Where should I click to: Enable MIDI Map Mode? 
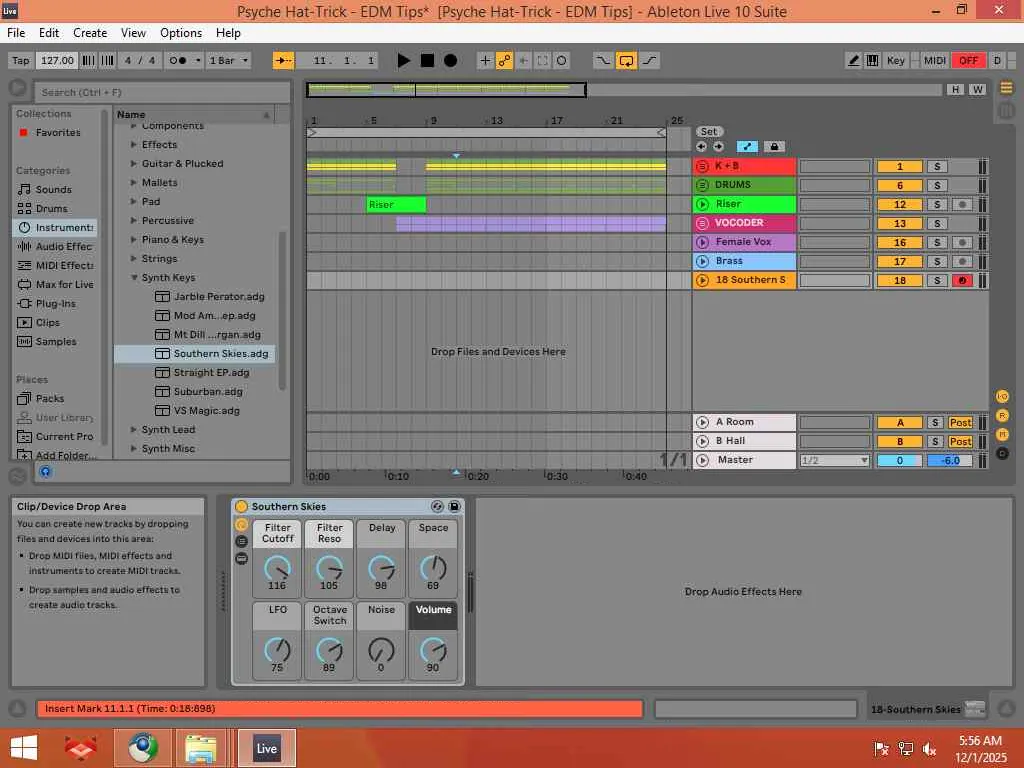point(935,61)
